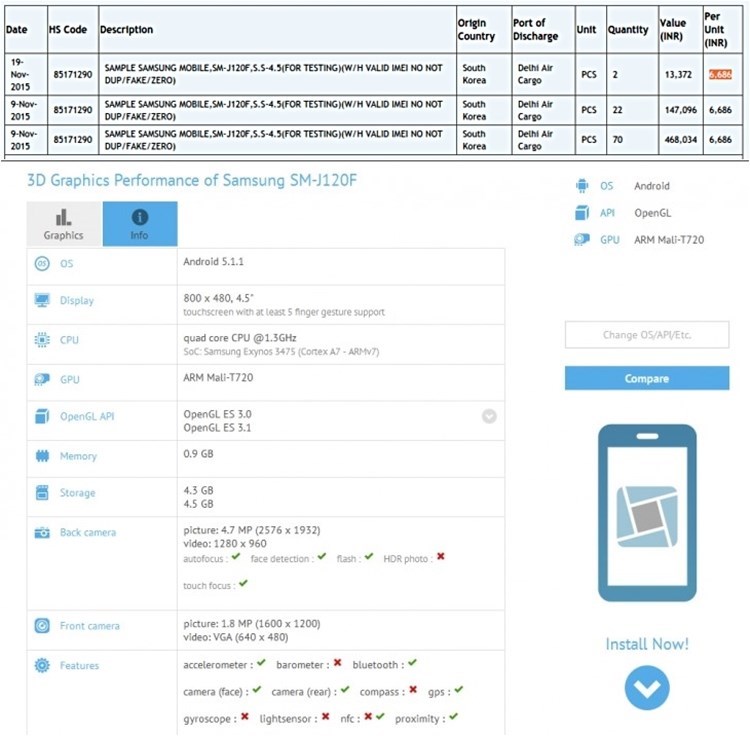Click the Android 5.1.1 value
Screen dimensions: 750x736
(213, 262)
